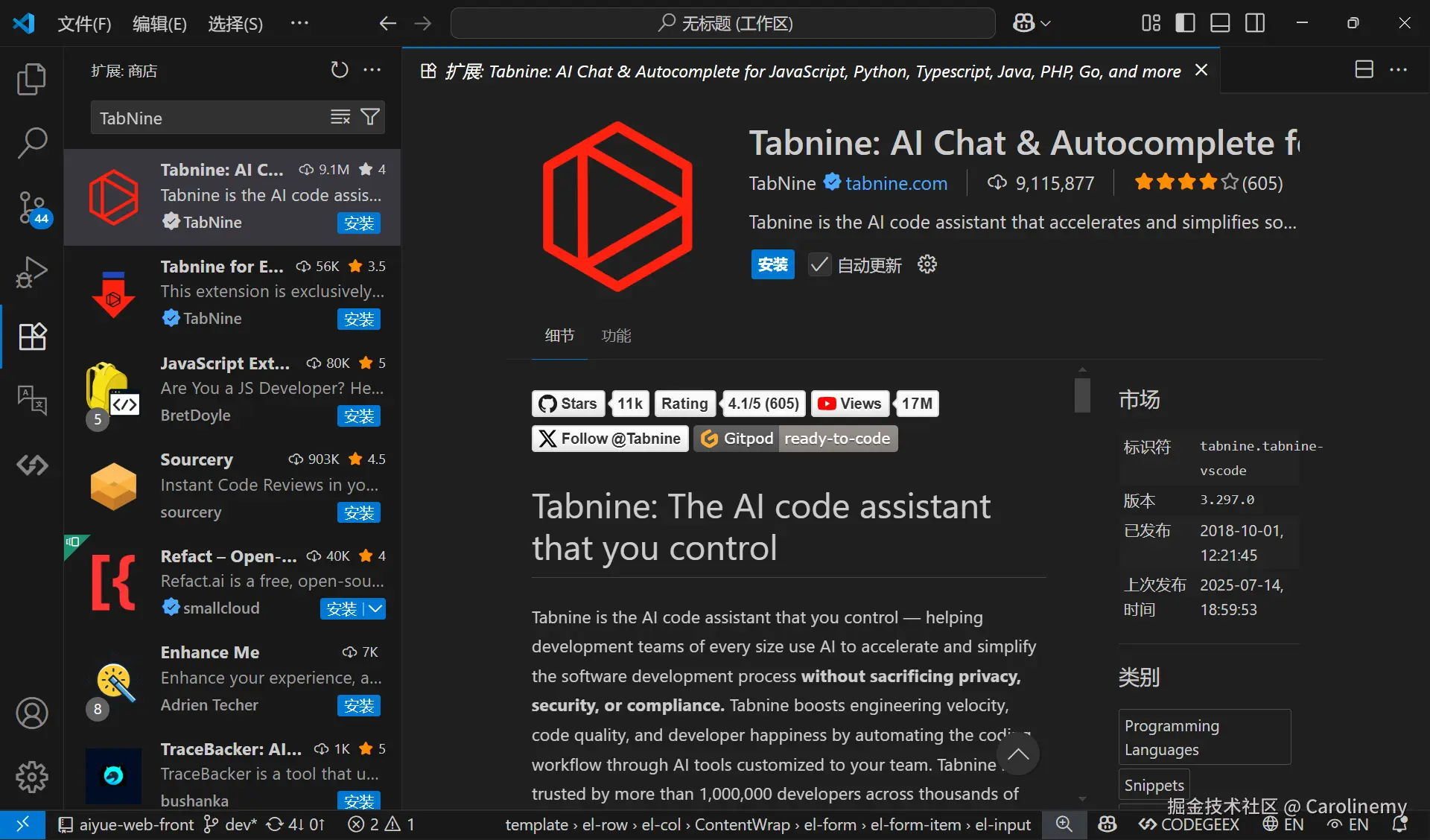Select the Sourcery extension row
Screen dimensions: 1430x840
pos(232,486)
